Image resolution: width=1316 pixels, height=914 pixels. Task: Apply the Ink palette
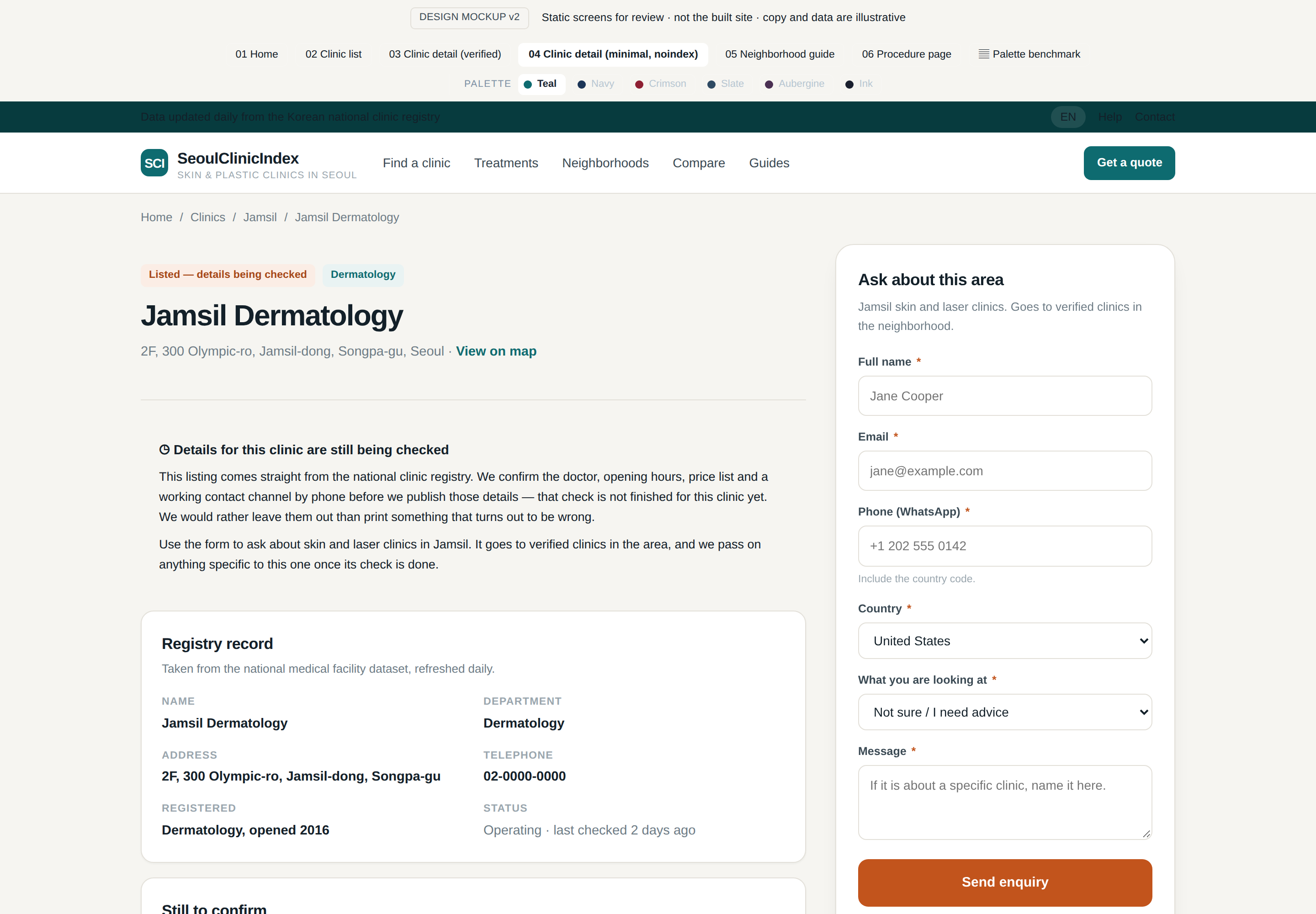(859, 84)
